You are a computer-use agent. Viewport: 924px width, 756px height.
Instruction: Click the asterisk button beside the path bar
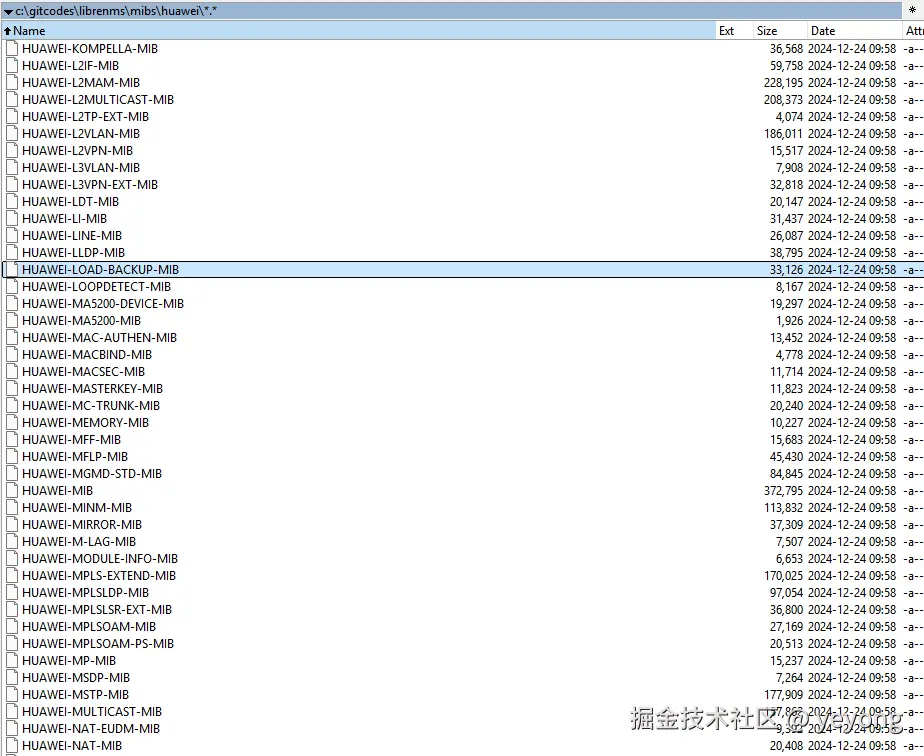point(912,11)
